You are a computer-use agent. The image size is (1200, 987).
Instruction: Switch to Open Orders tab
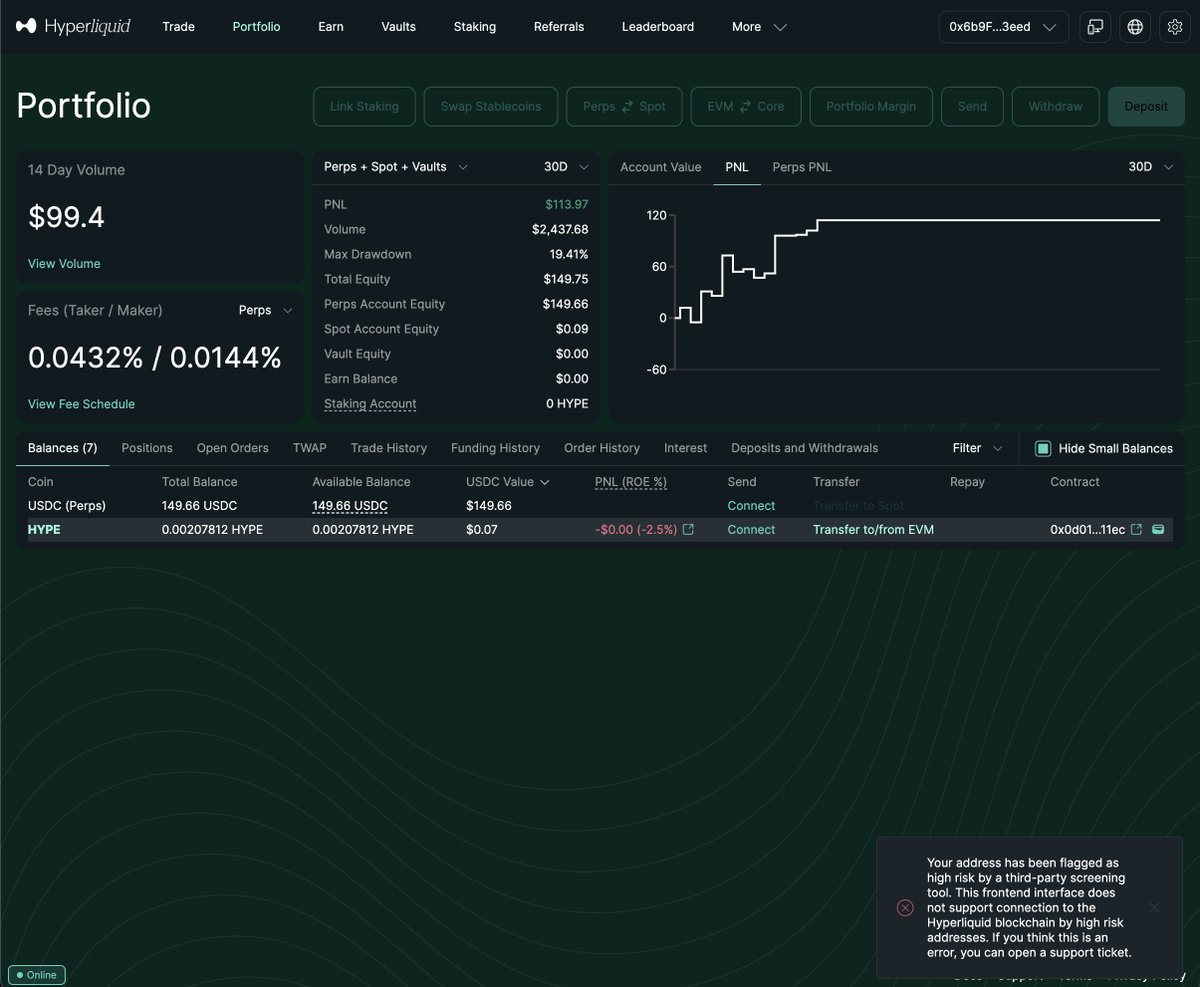(233, 448)
